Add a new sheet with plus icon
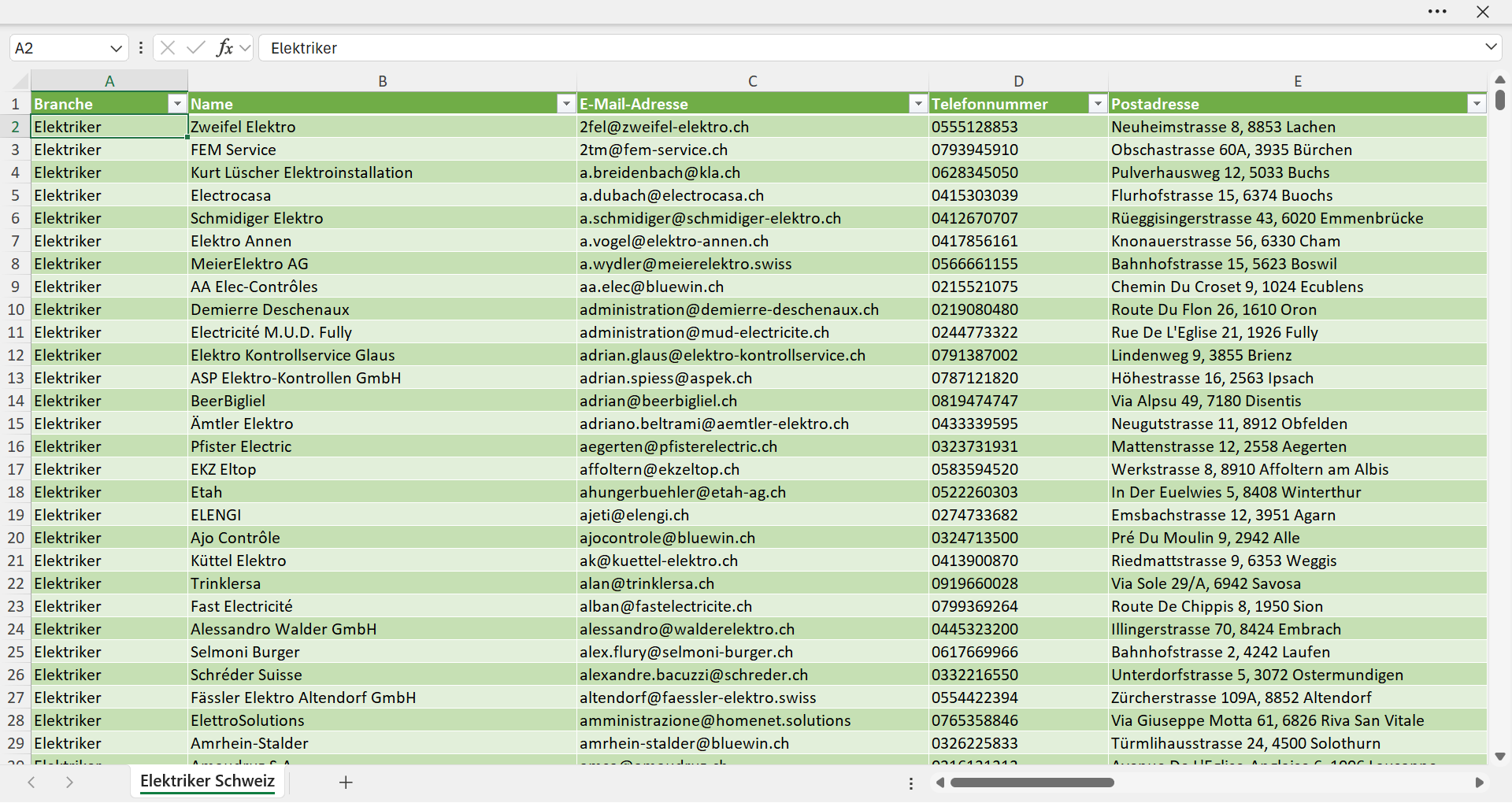Screen dimensions: 1512x803 point(346,783)
